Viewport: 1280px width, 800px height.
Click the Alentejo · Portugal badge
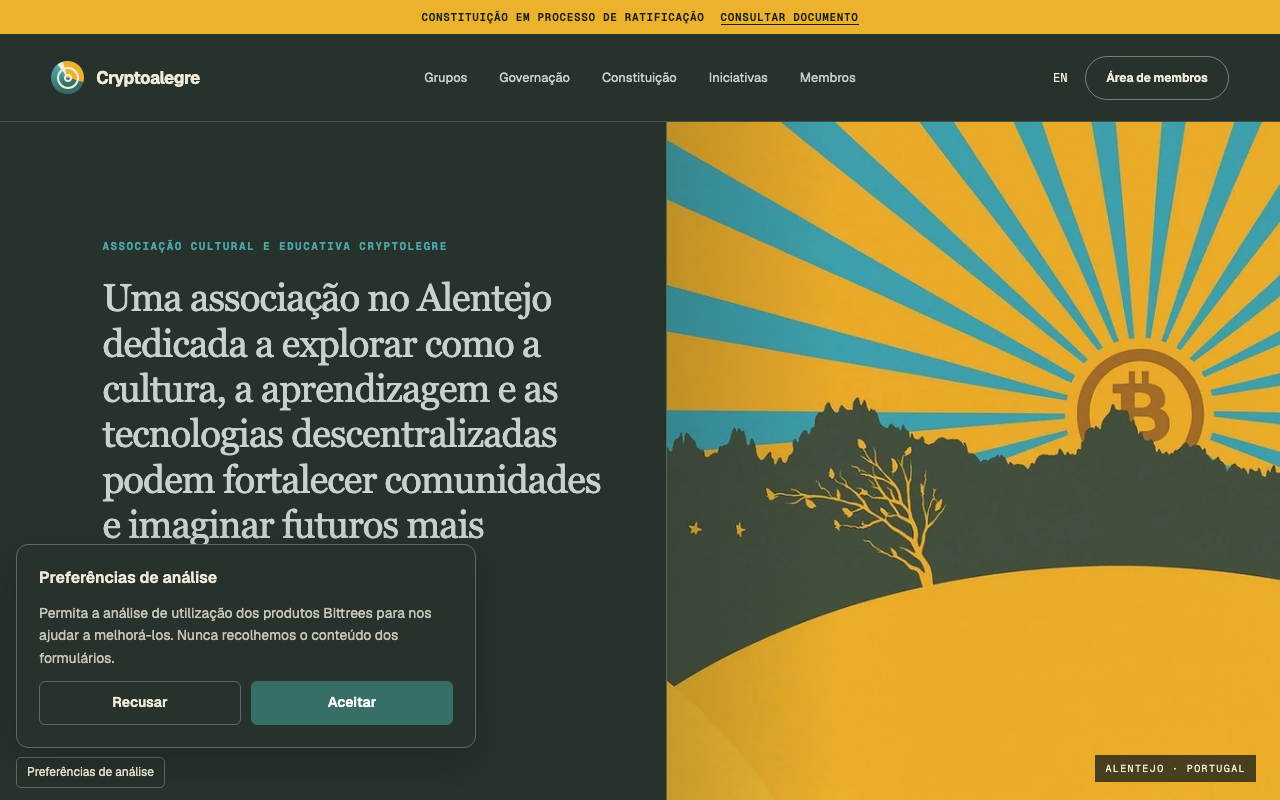click(x=1175, y=769)
